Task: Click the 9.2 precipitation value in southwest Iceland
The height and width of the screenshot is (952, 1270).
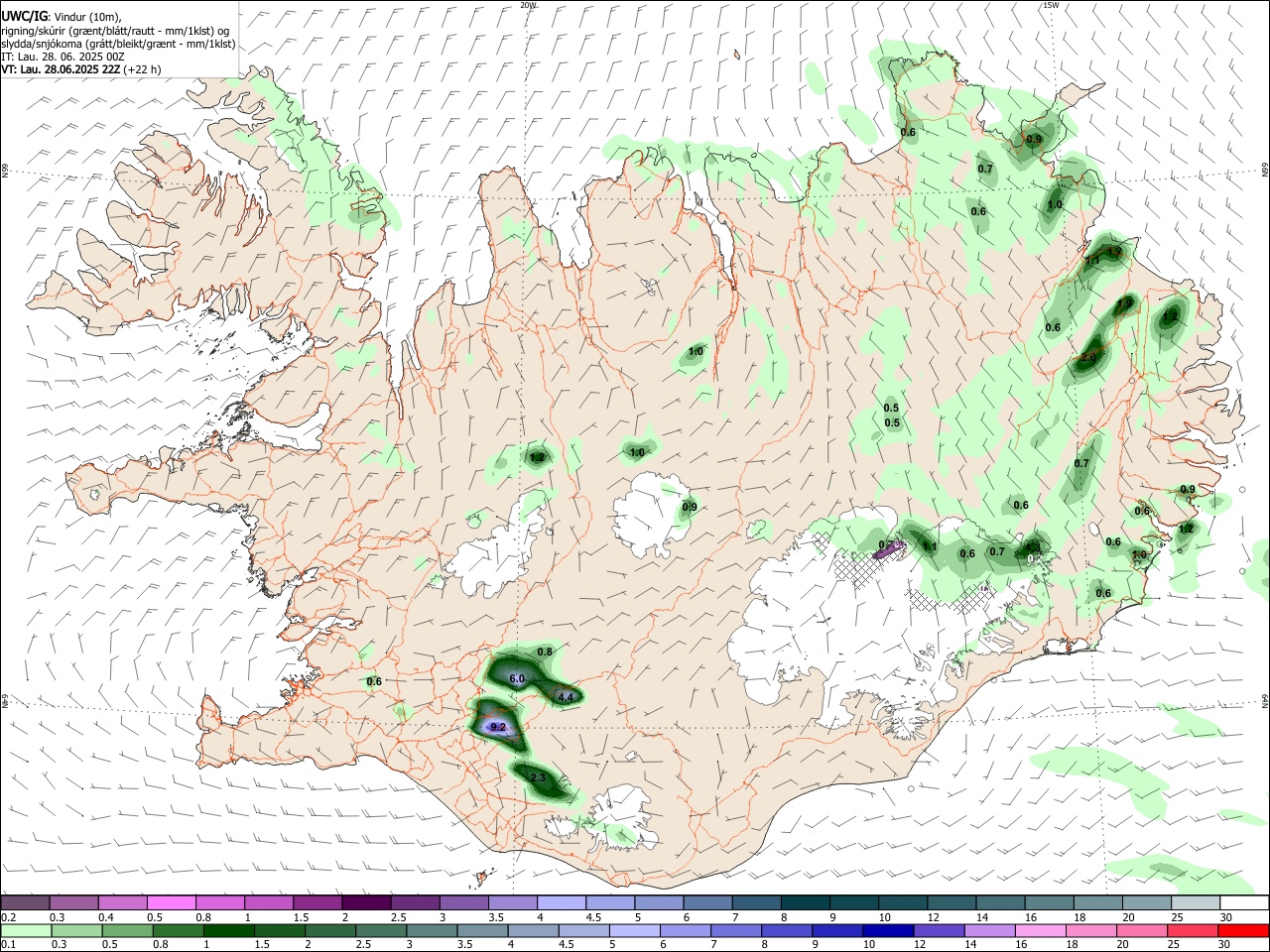Action: [499, 728]
